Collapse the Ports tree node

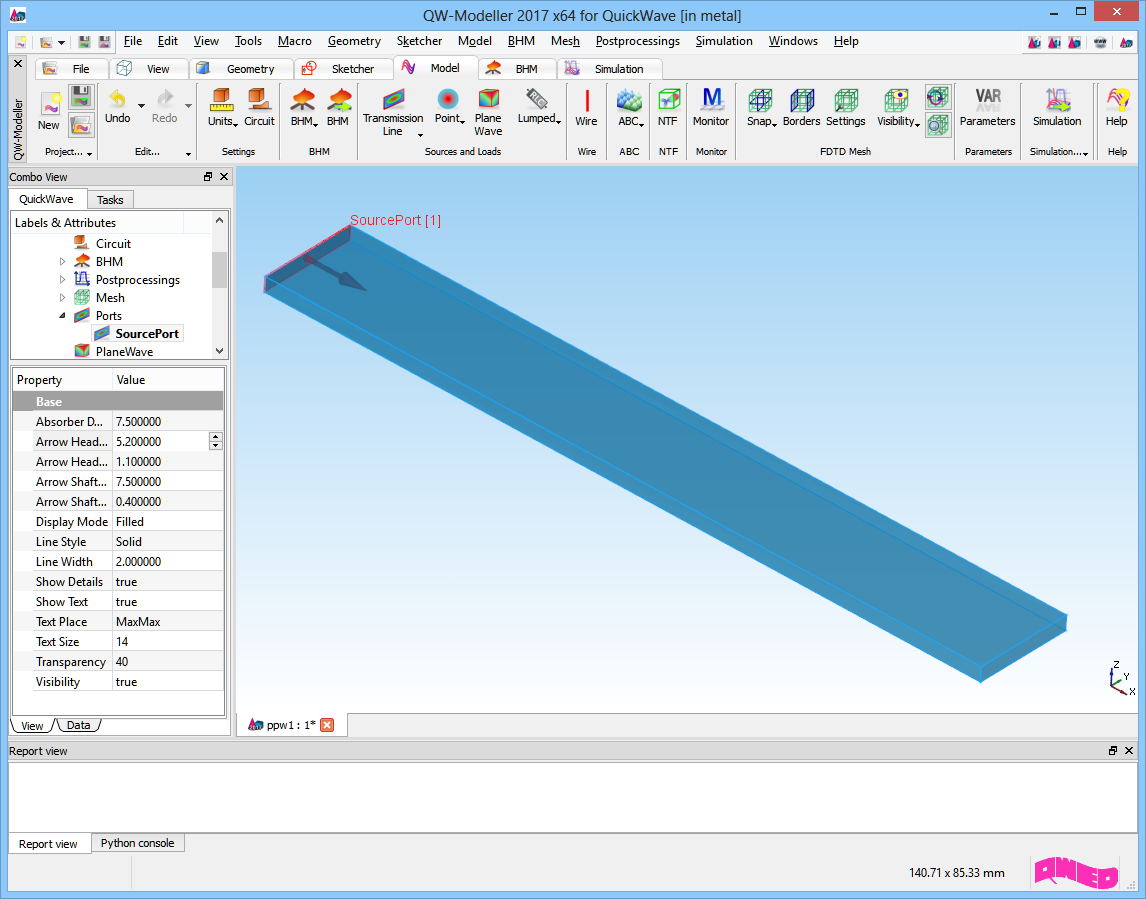coord(62,316)
